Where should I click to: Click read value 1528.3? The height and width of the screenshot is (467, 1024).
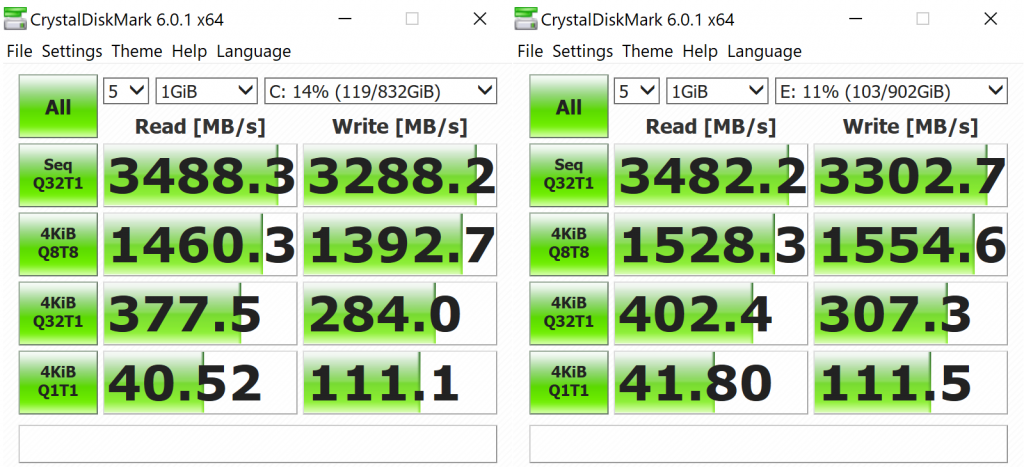(x=711, y=244)
